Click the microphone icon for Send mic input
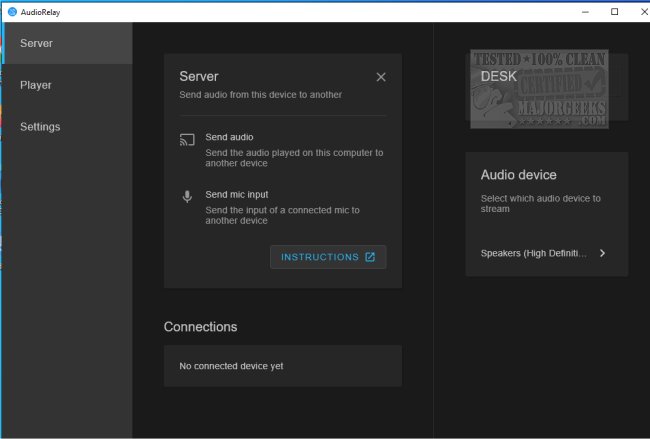Screen dimensions: 650x439 click(x=187, y=197)
